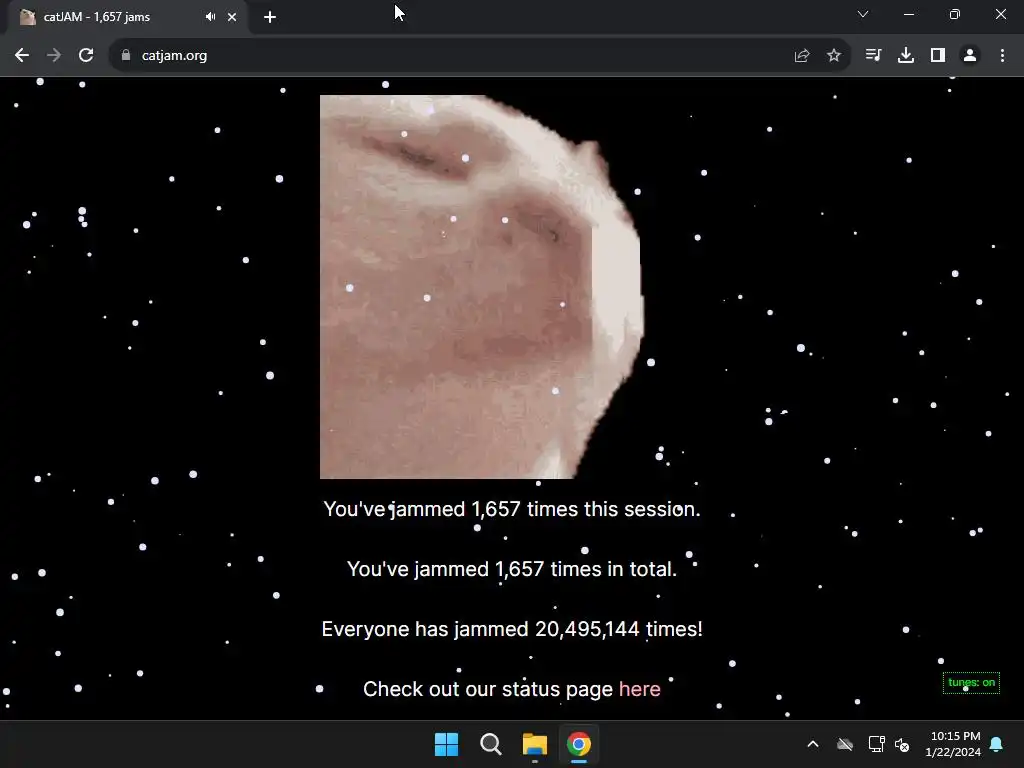
Task: Open the status page 'here' link
Action: tap(639, 689)
